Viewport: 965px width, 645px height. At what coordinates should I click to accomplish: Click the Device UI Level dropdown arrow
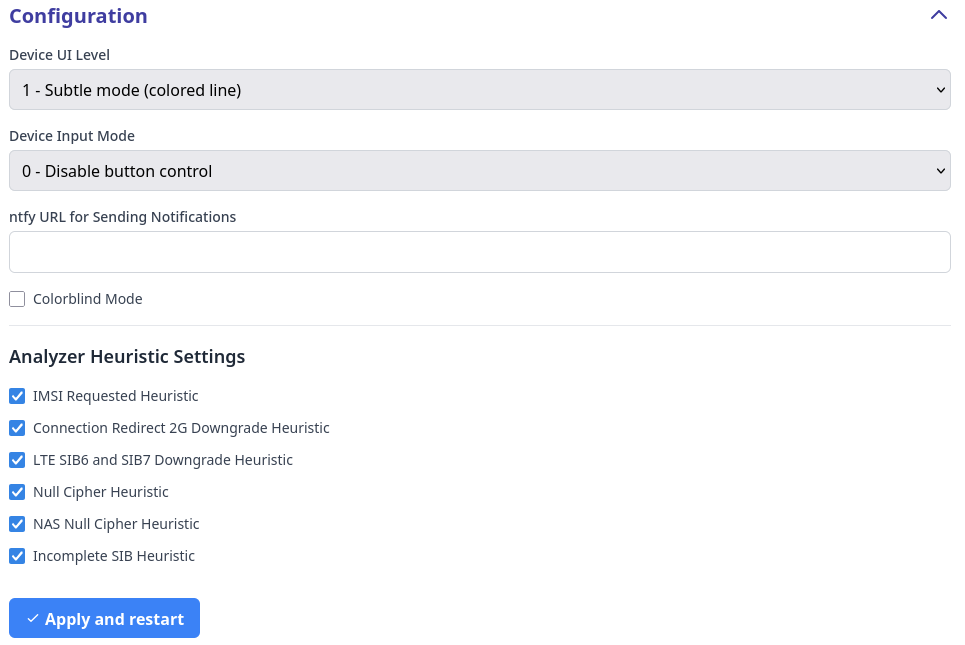tap(940, 89)
